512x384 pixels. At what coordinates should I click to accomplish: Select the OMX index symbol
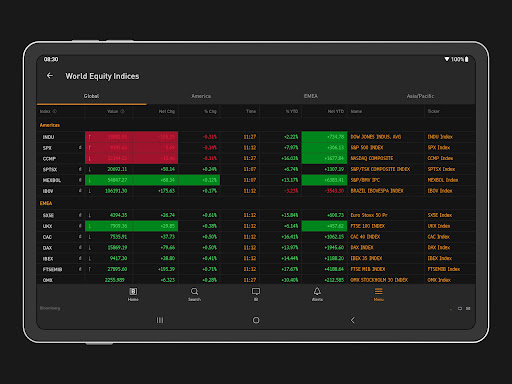48,280
